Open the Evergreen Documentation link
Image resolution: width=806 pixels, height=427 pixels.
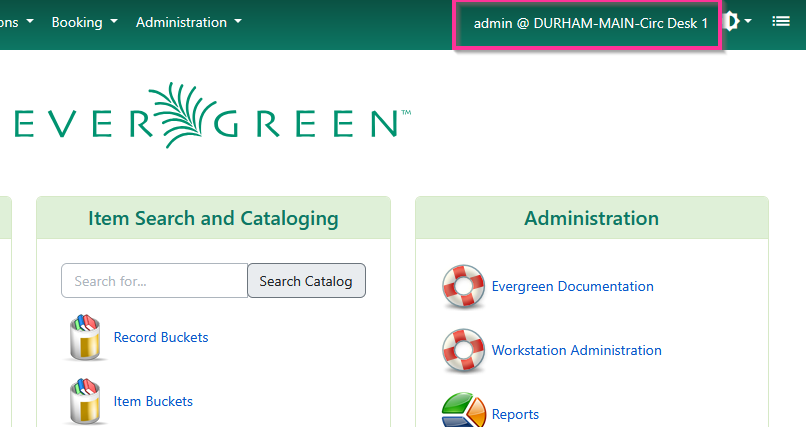coord(572,287)
